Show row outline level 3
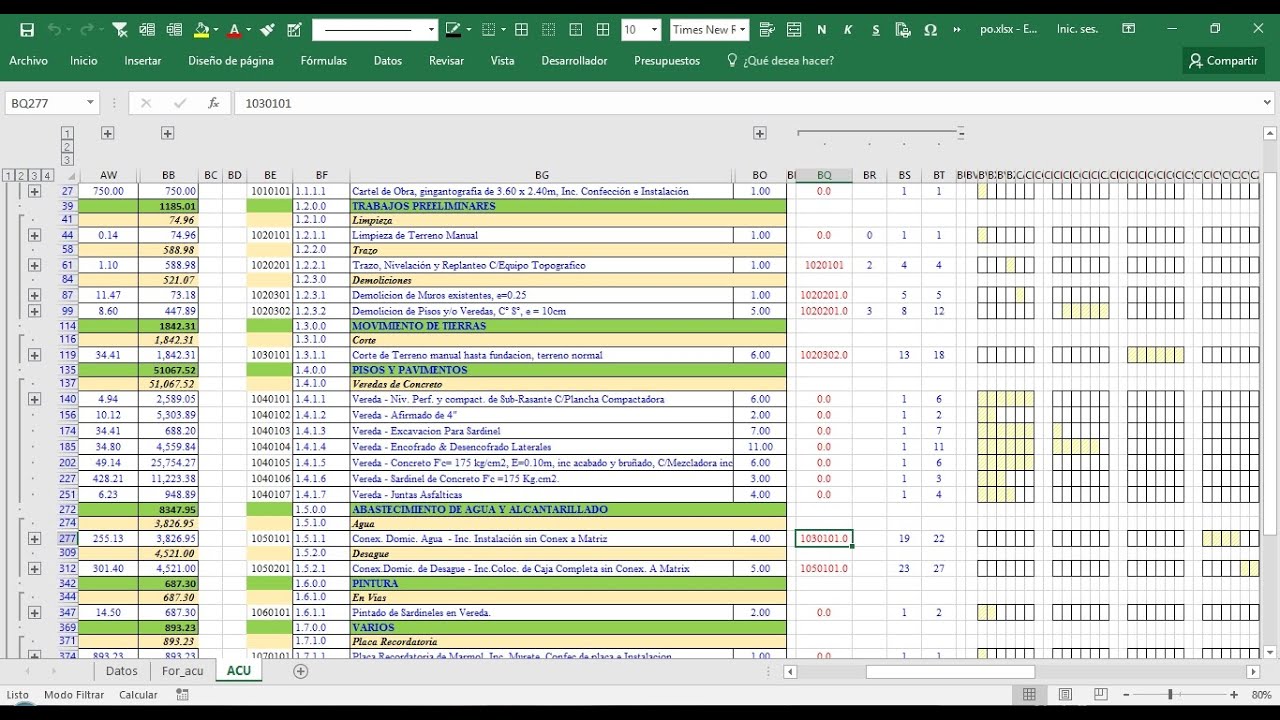Viewport: 1280px width, 720px height. coord(34,176)
